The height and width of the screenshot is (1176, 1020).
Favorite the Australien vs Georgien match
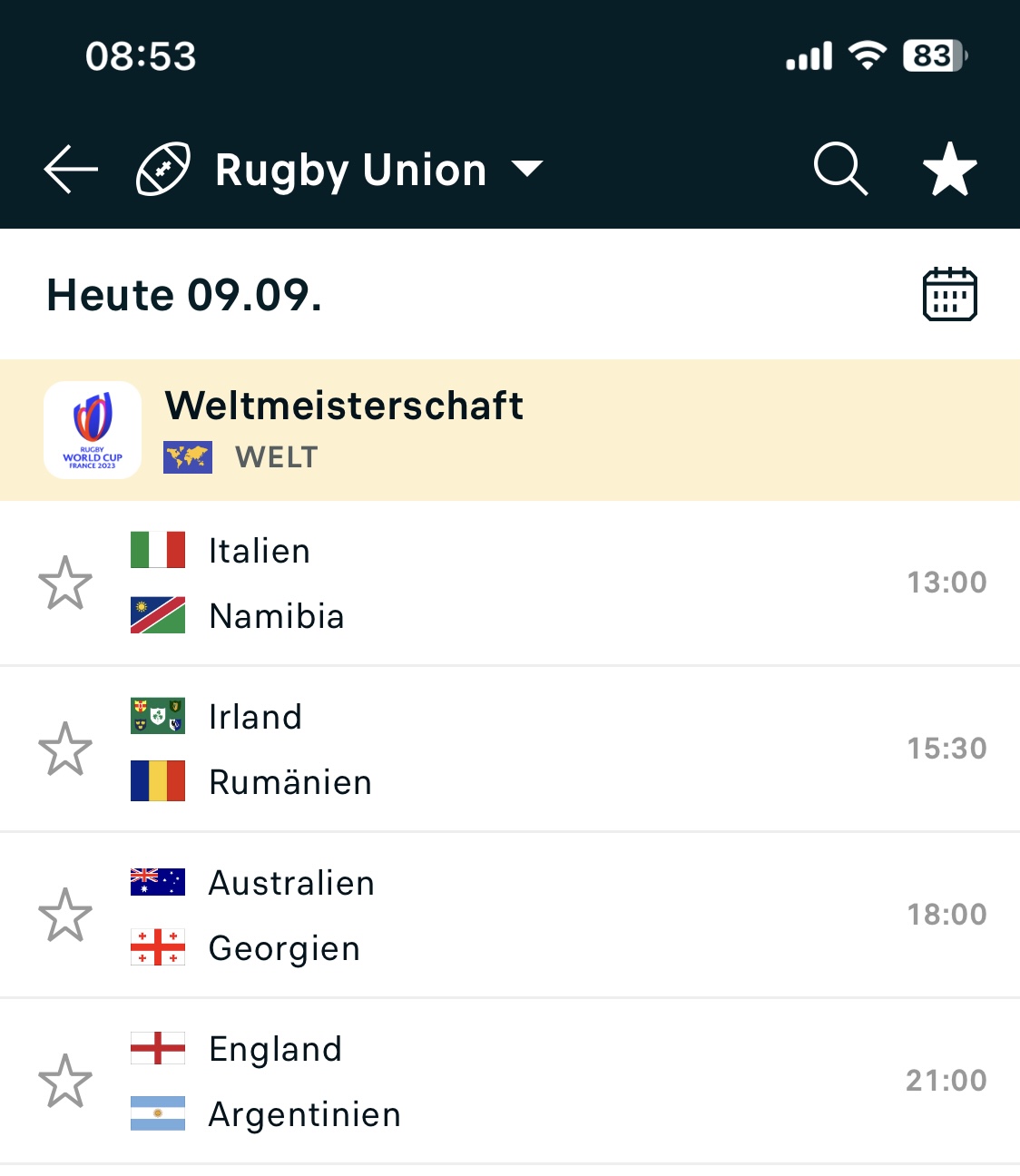click(x=65, y=915)
